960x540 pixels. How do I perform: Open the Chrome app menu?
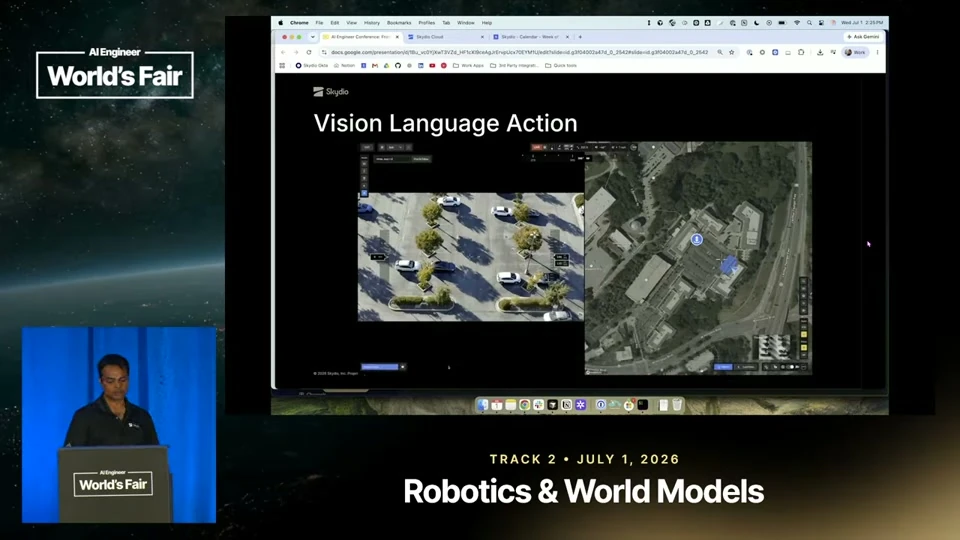[x=299, y=23]
